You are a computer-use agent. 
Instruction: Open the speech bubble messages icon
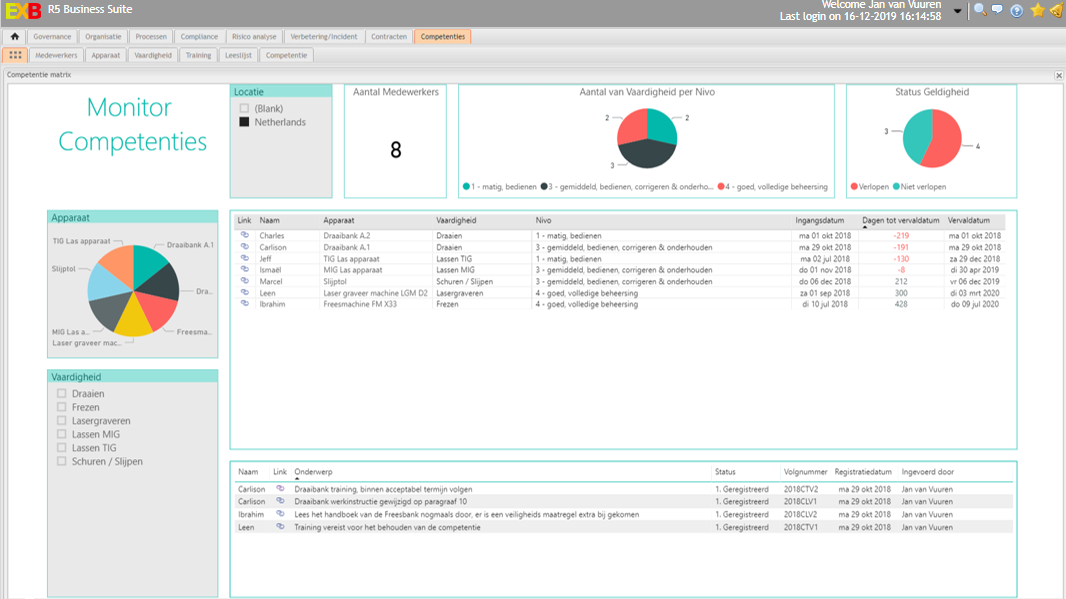click(997, 10)
